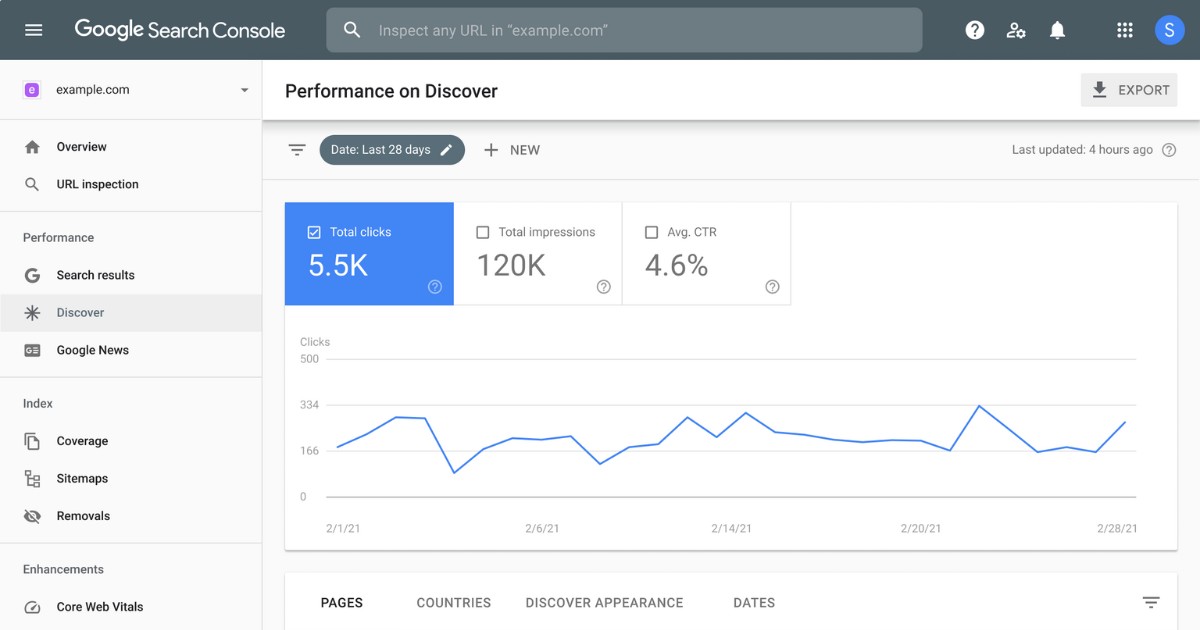The image size is (1200, 630).
Task: Click the EXPORT button
Action: [x=1129, y=89]
